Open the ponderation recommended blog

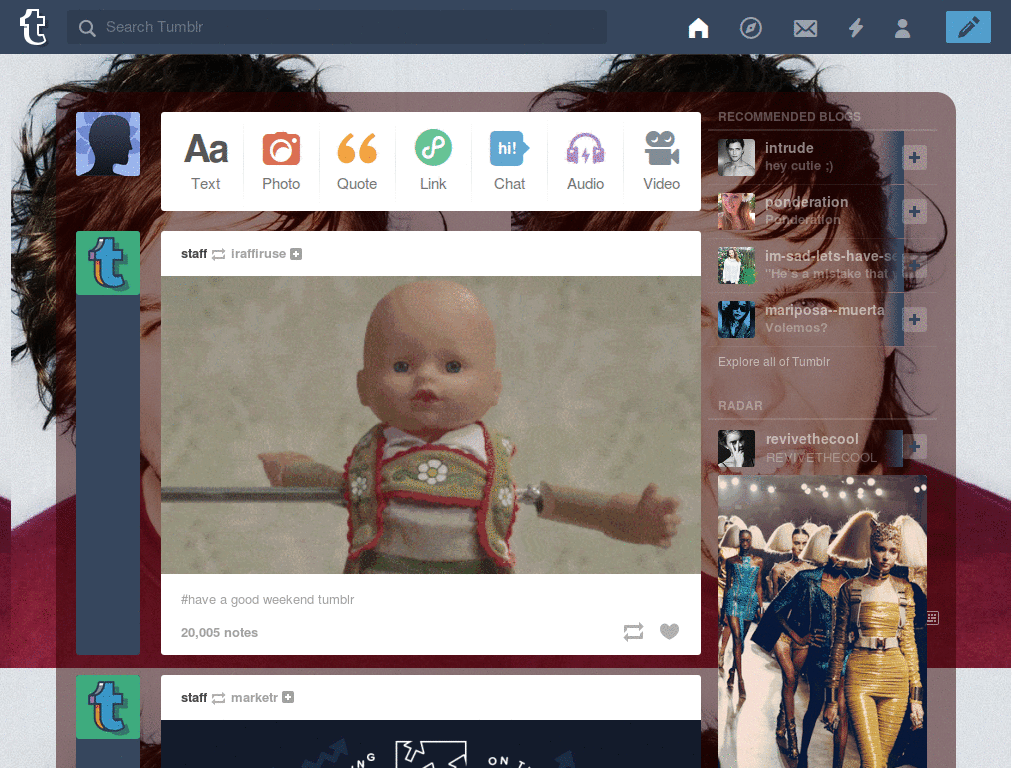(x=807, y=202)
